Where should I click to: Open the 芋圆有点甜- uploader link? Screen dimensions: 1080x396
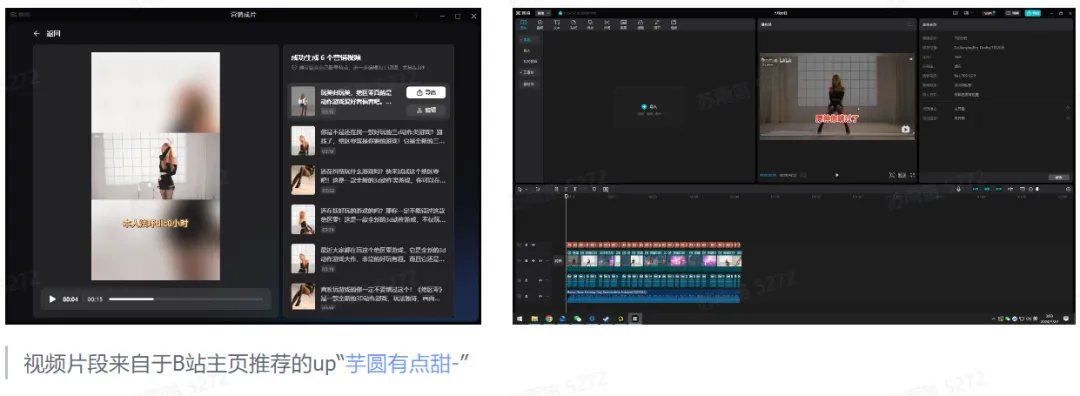point(402,363)
